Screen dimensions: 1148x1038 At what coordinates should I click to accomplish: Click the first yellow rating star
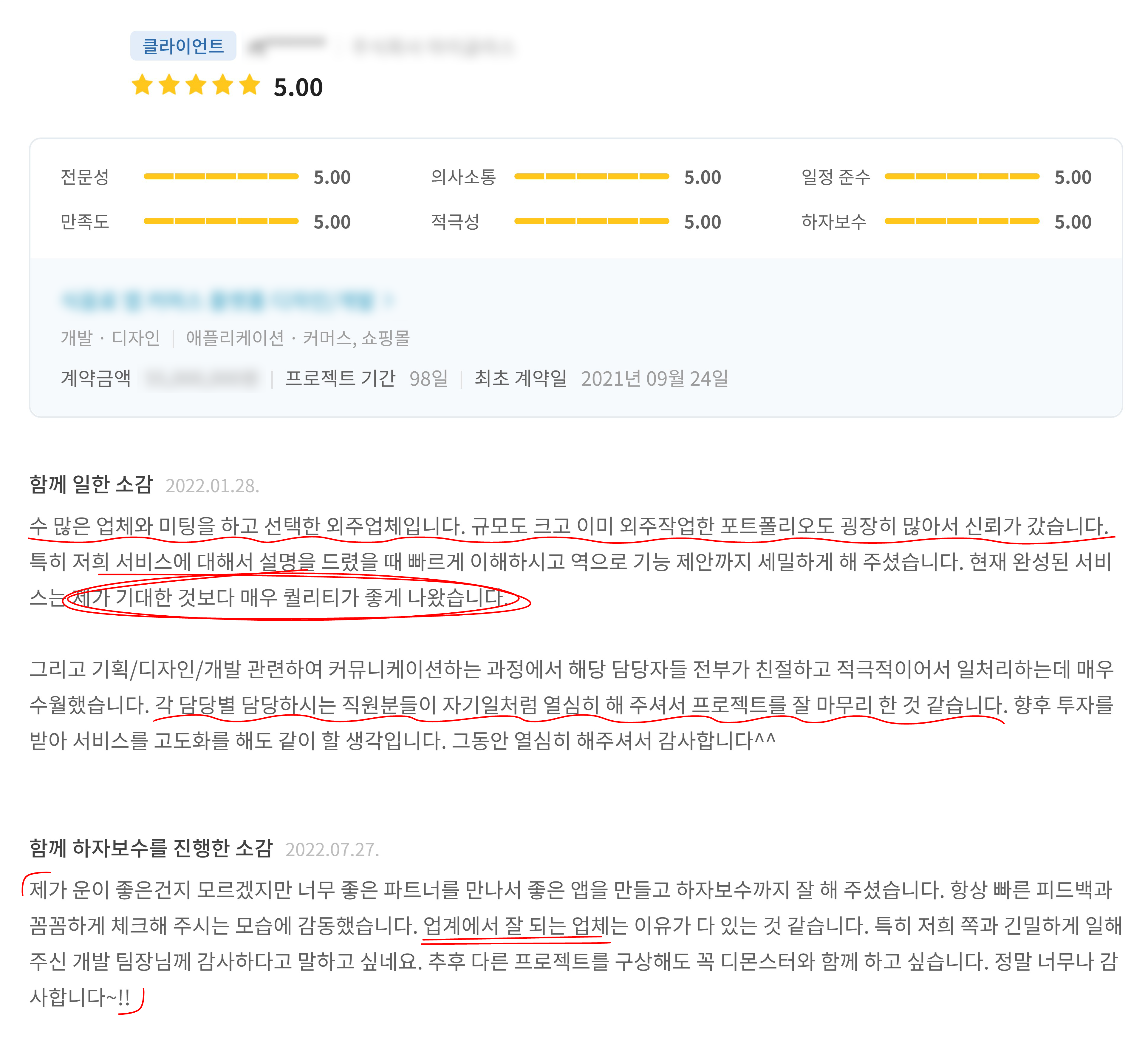point(142,85)
